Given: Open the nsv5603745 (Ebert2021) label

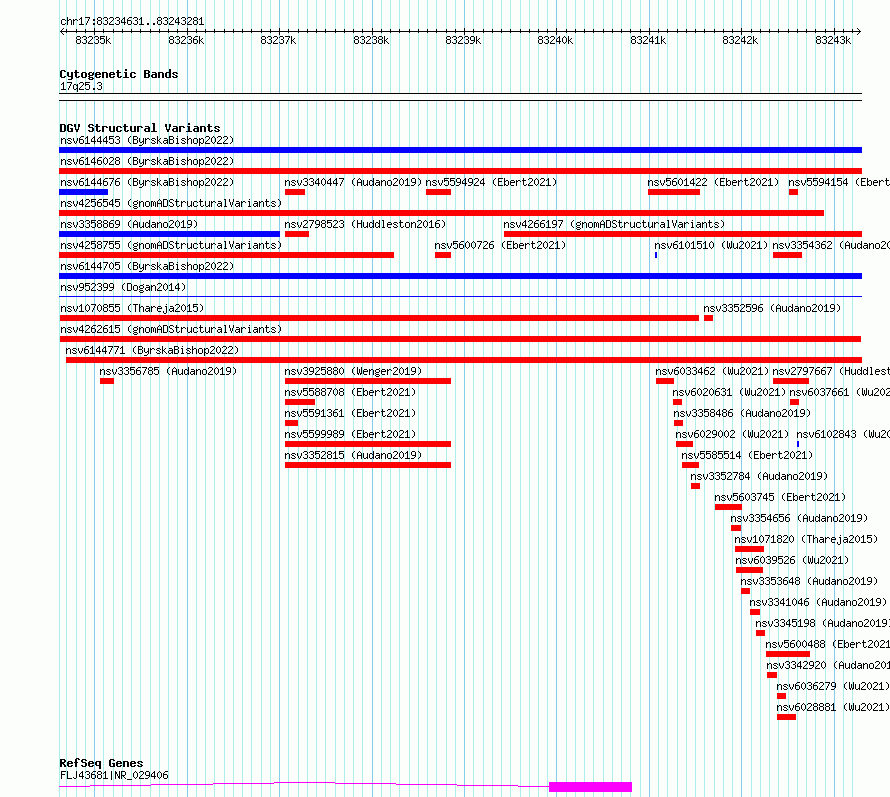Looking at the screenshot, I should pyautogui.click(x=780, y=497).
